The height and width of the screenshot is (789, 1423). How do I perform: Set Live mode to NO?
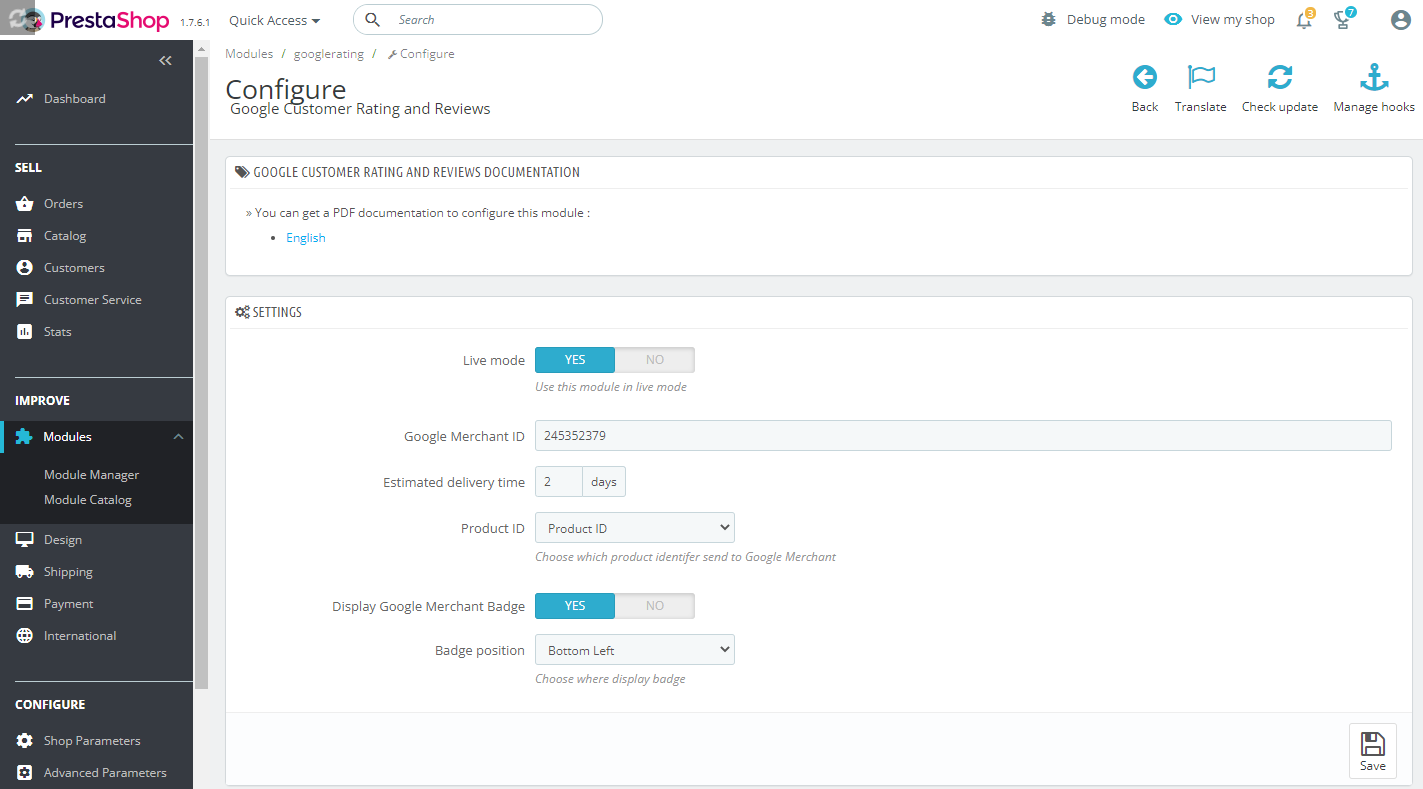pos(654,360)
